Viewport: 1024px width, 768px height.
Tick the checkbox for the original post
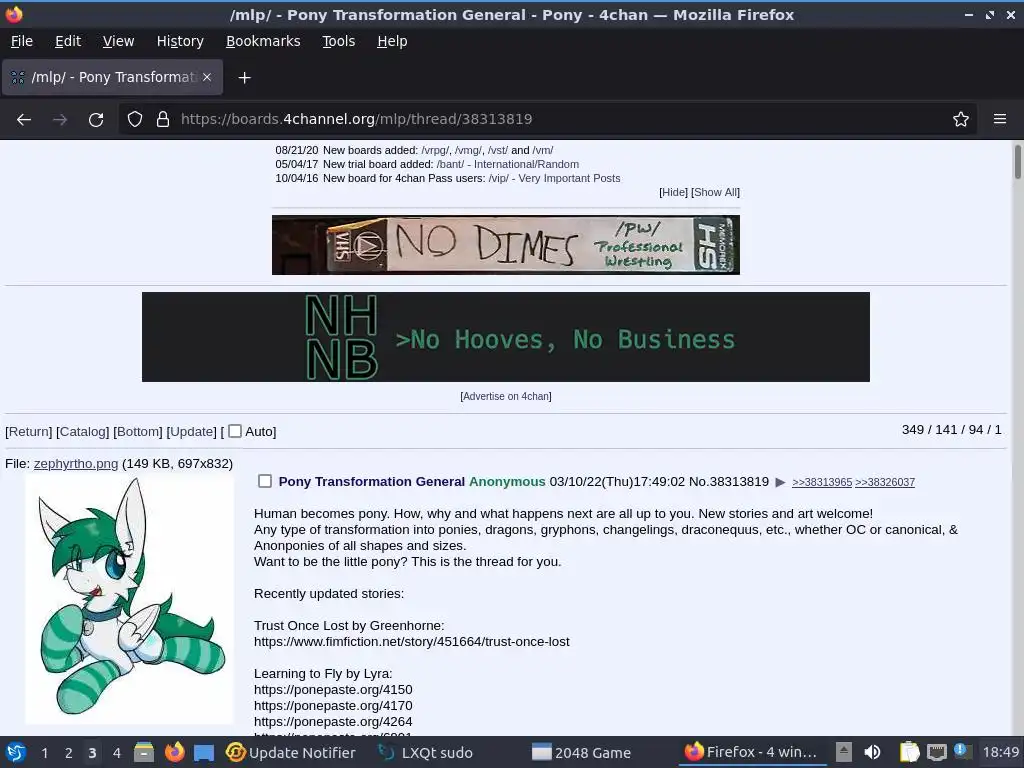click(264, 481)
